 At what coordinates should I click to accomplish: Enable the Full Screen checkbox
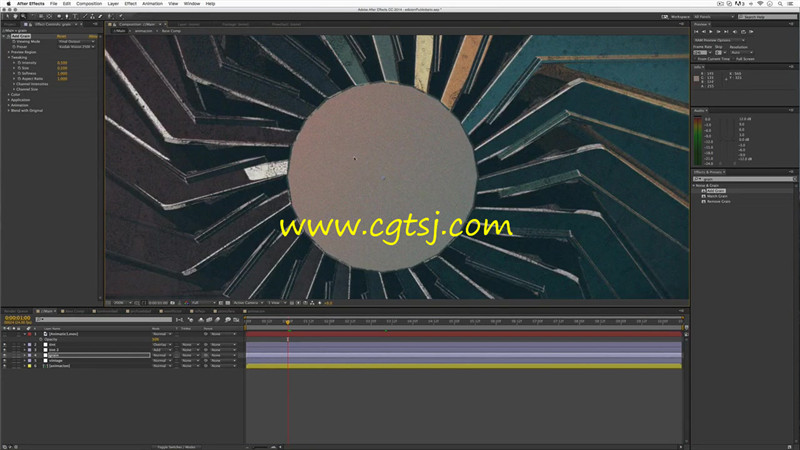pyautogui.click(x=734, y=59)
